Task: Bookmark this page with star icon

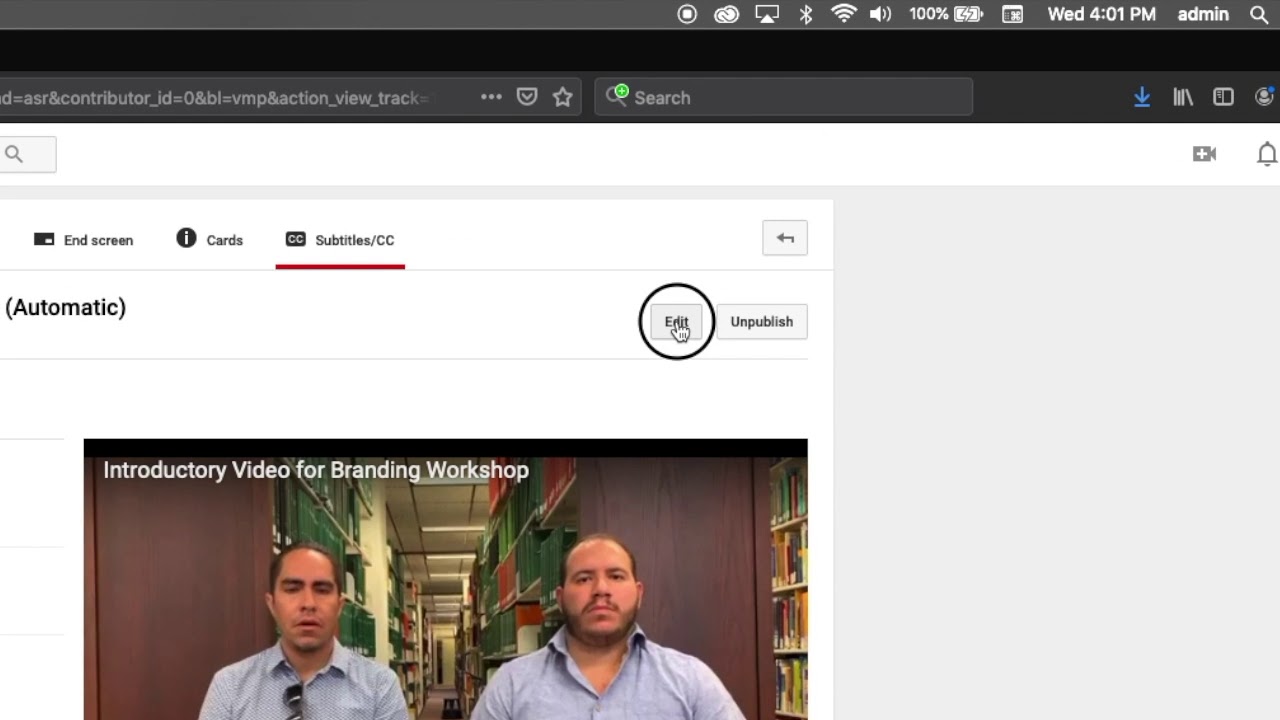Action: coord(563,97)
